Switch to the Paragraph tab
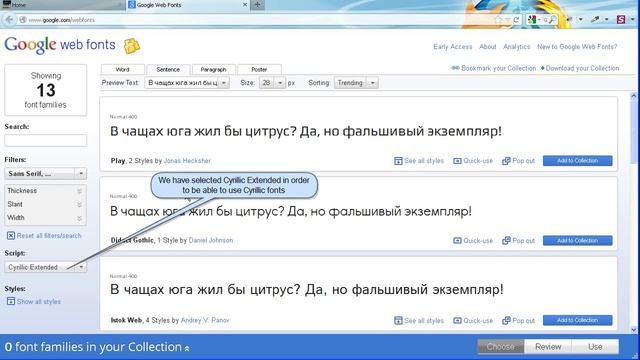Image resolution: width=640 pixels, height=360 pixels. 213,69
